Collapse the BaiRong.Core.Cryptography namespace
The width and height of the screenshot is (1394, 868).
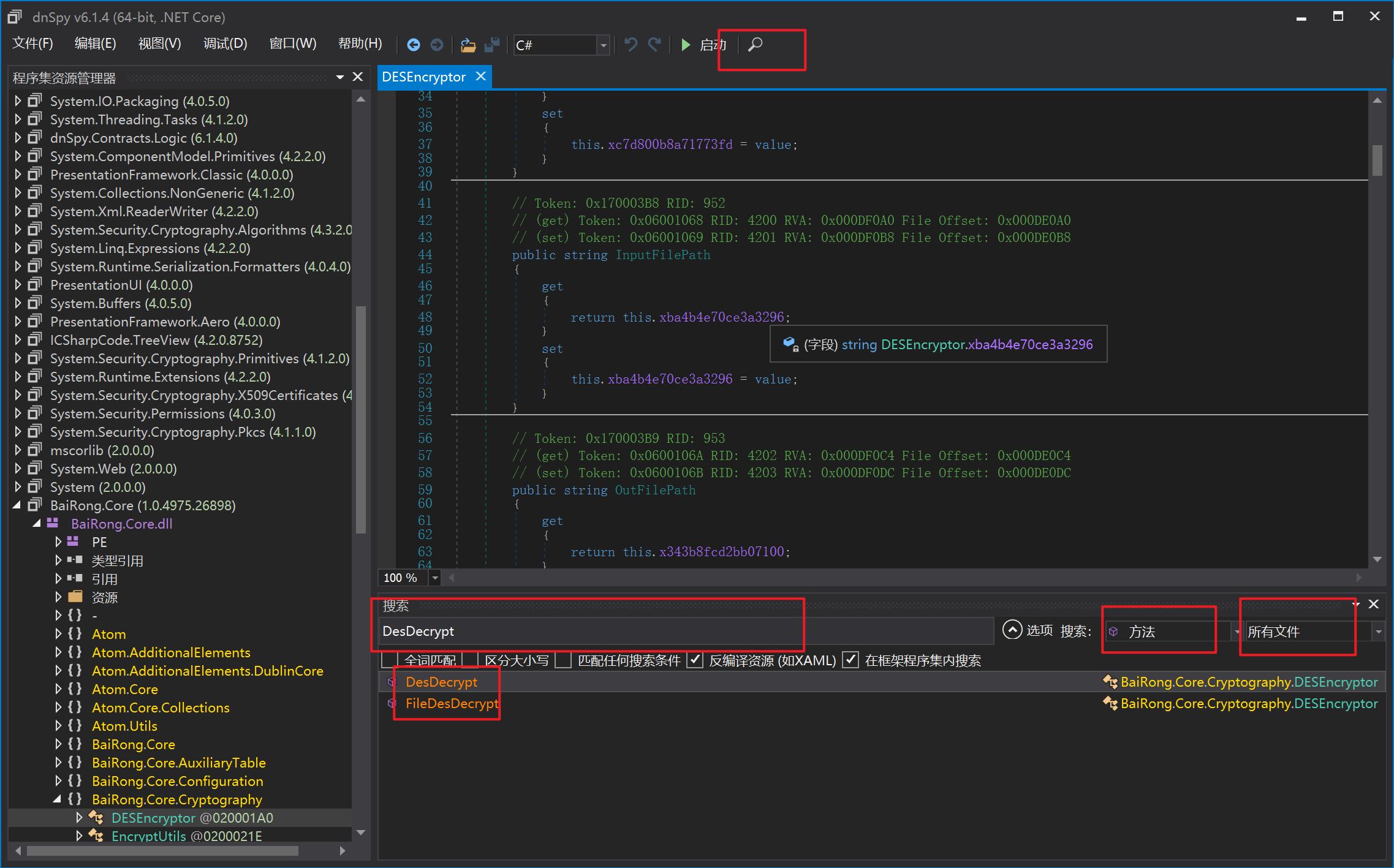coord(57,799)
